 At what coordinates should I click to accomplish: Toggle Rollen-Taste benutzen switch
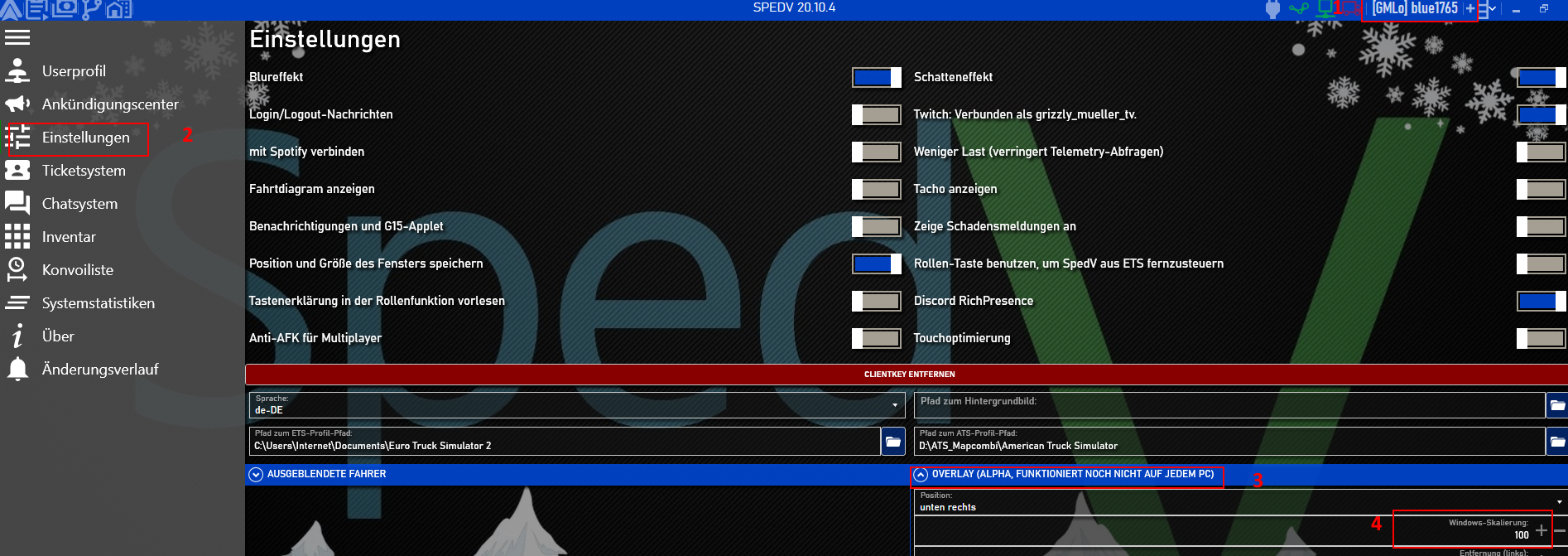1542,263
